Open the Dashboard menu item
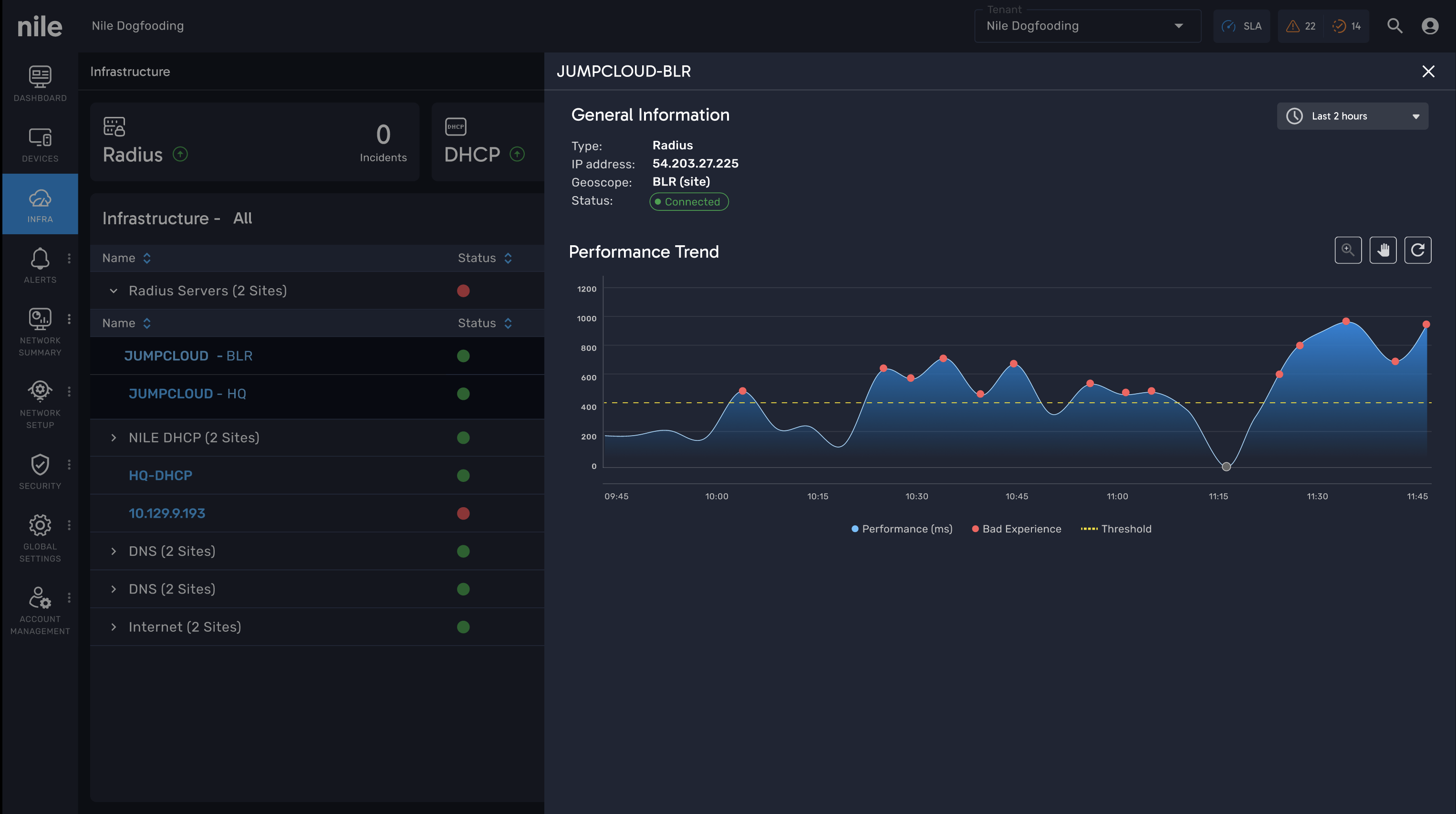The image size is (1456, 814). pos(40,83)
